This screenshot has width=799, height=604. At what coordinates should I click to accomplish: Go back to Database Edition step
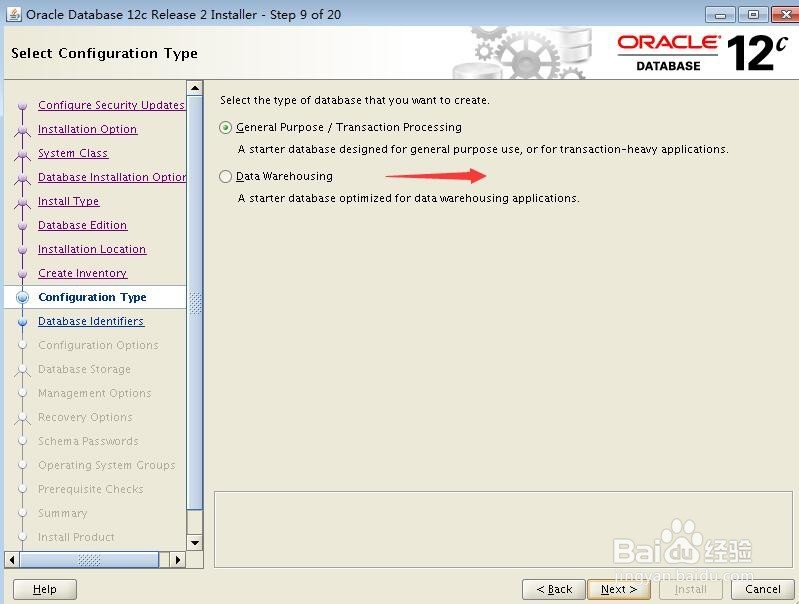[83, 225]
